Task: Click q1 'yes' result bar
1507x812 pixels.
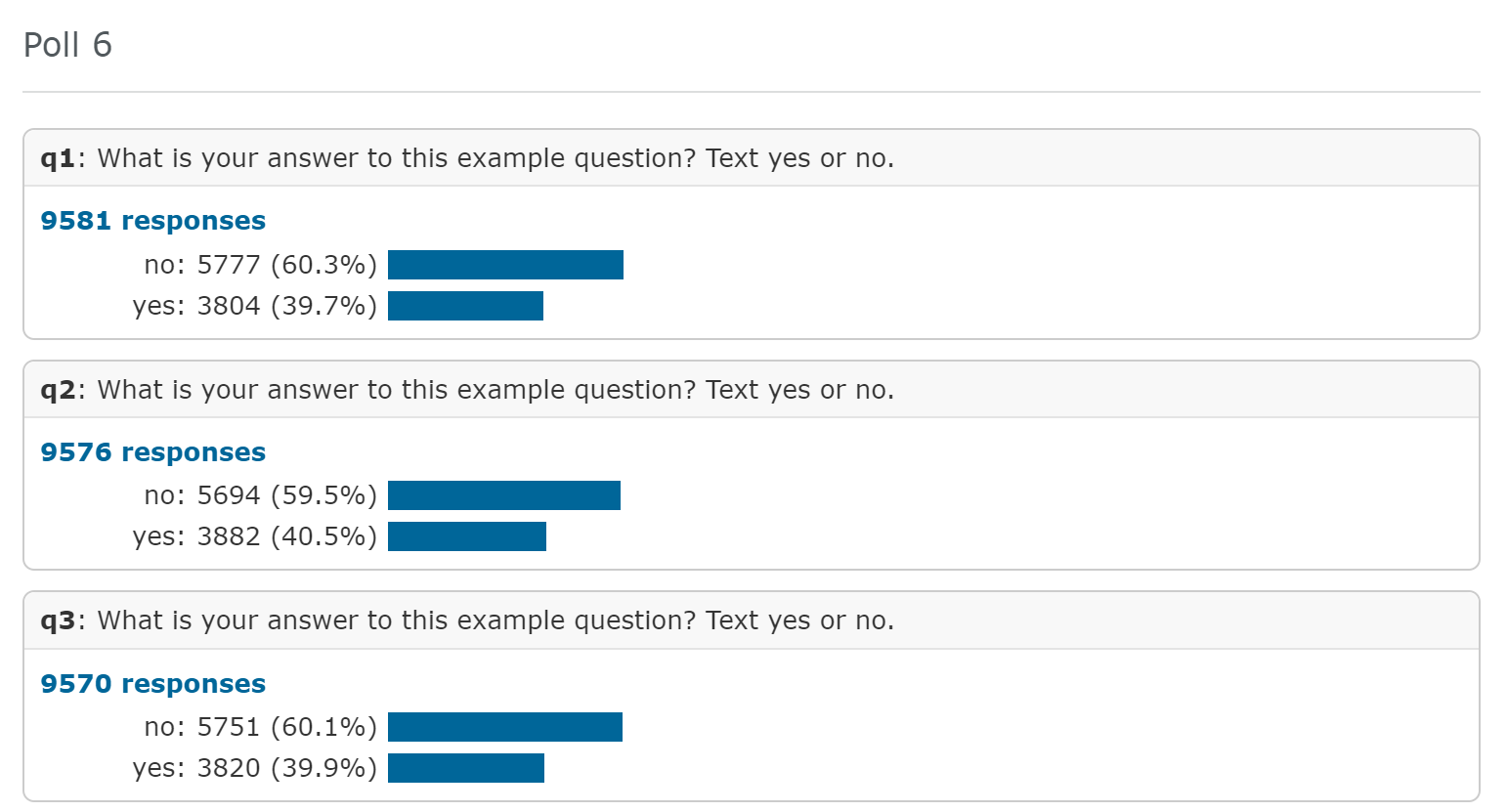Action: [x=465, y=306]
